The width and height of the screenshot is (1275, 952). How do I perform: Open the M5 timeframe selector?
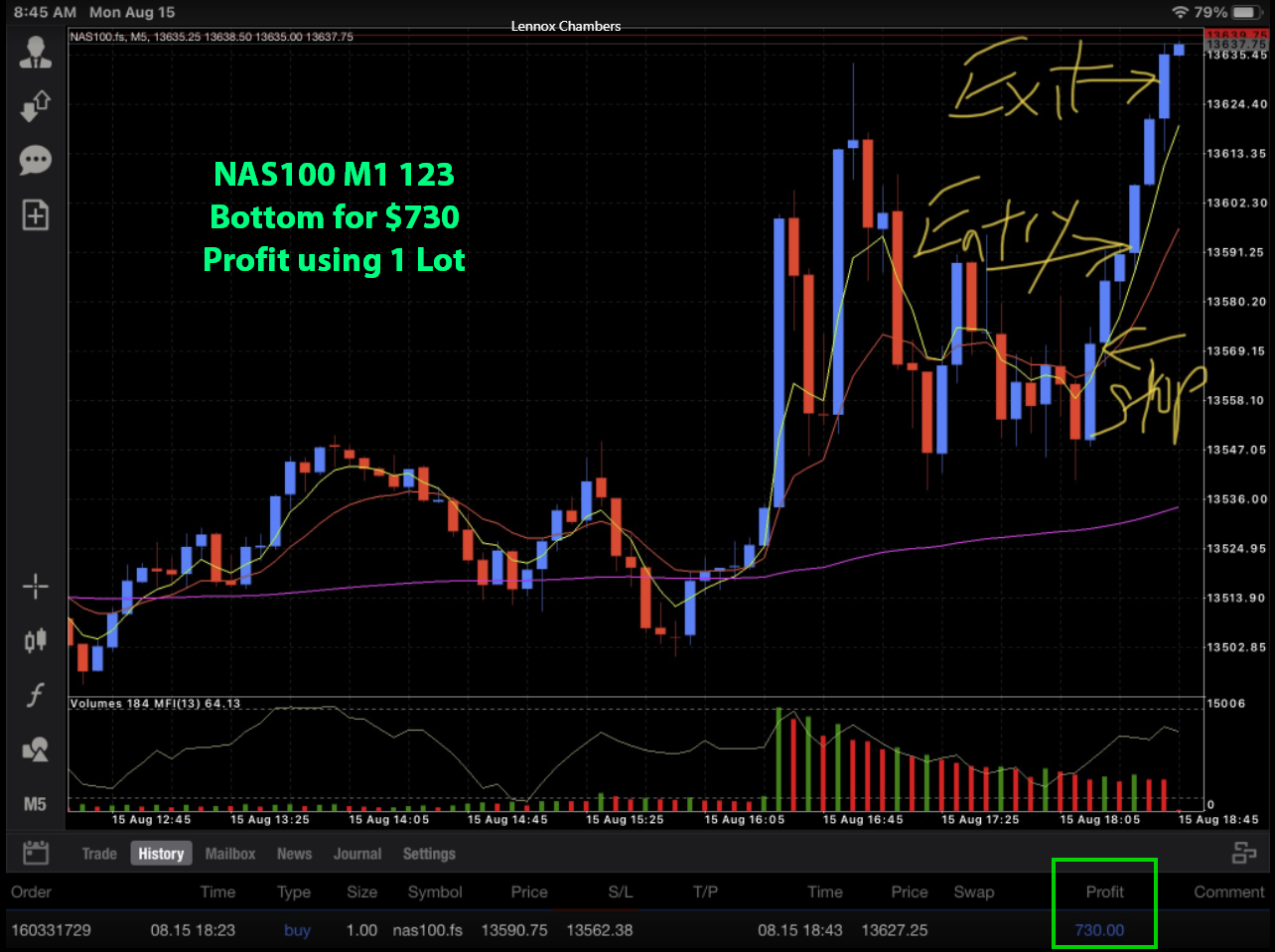[x=35, y=804]
